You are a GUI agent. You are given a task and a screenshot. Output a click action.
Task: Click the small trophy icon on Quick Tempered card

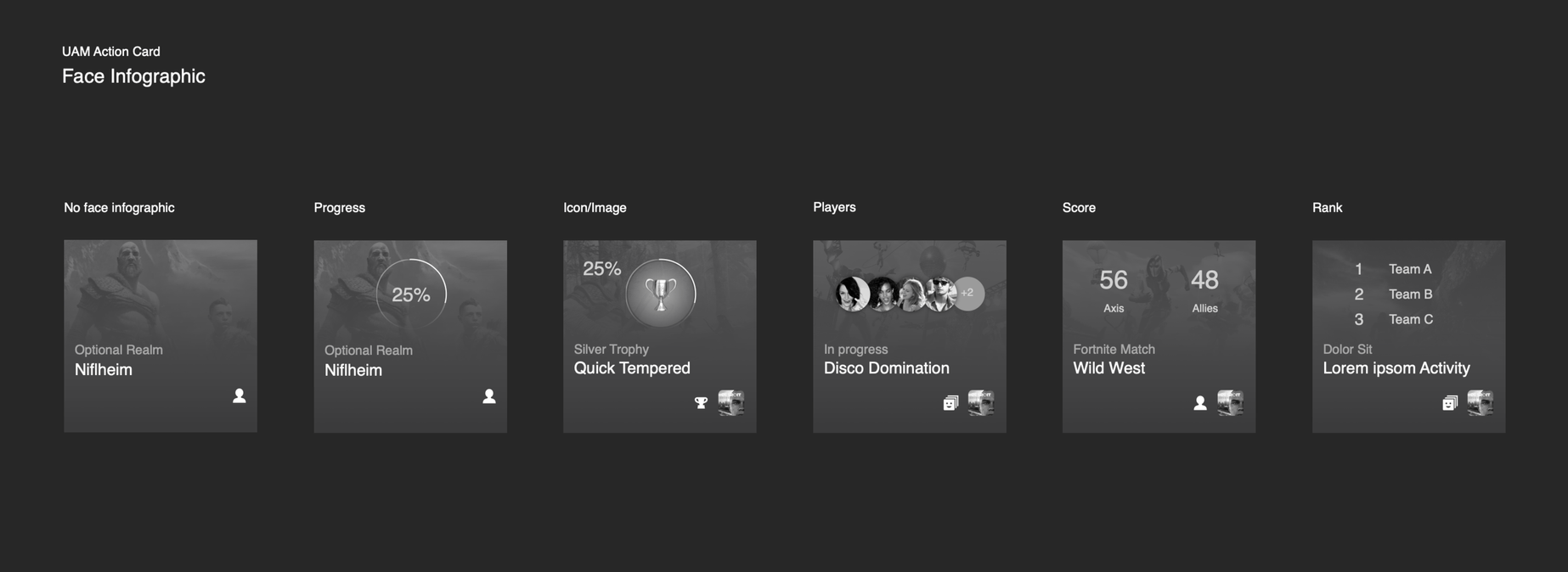[701, 403]
